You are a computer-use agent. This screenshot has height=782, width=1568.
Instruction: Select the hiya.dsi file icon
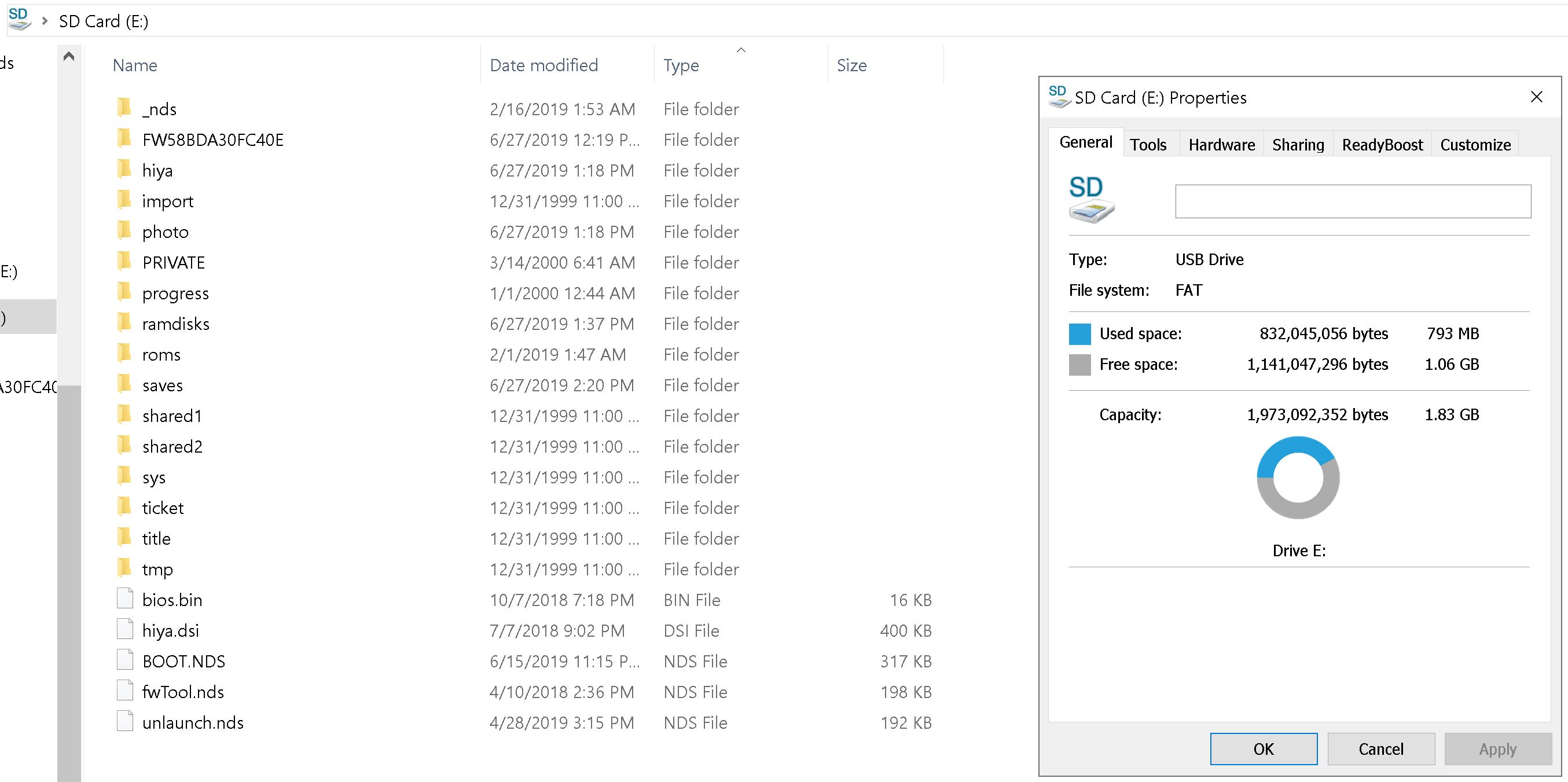click(x=125, y=630)
